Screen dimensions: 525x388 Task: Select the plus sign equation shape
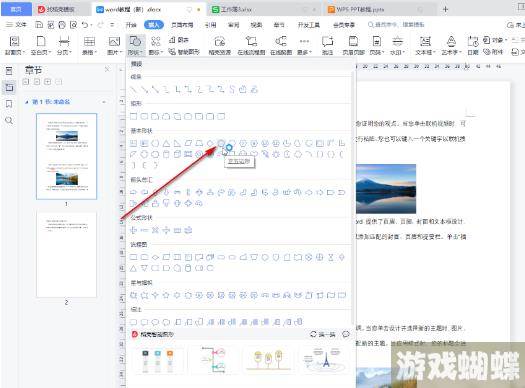tap(133, 230)
